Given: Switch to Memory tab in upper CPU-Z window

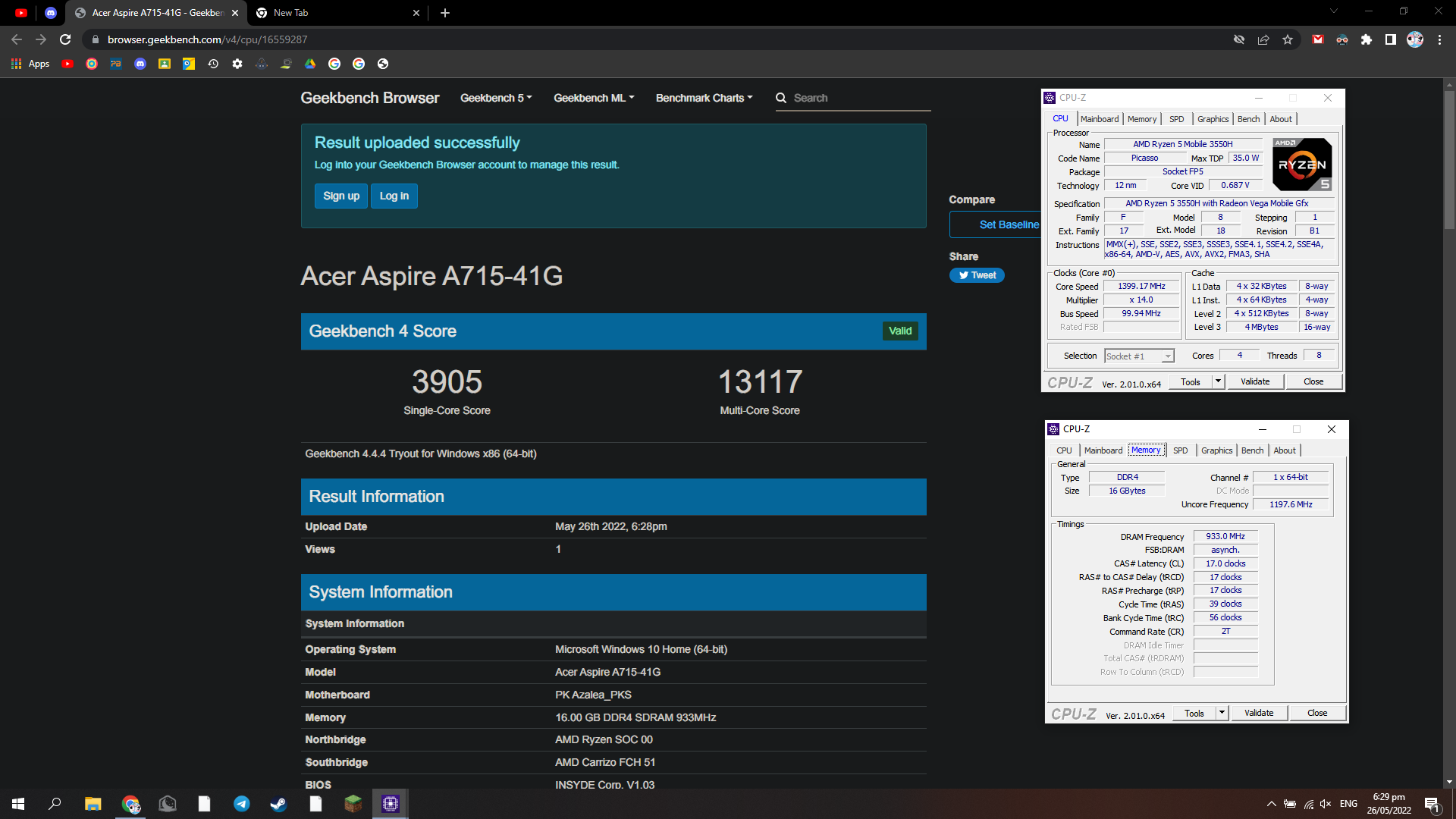Looking at the screenshot, I should [1142, 119].
